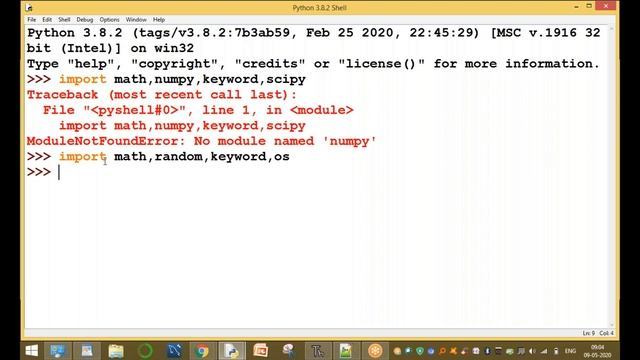
Task: Click the red 'import math,numpy,keyword,scipy' traceback line
Action: point(182,126)
